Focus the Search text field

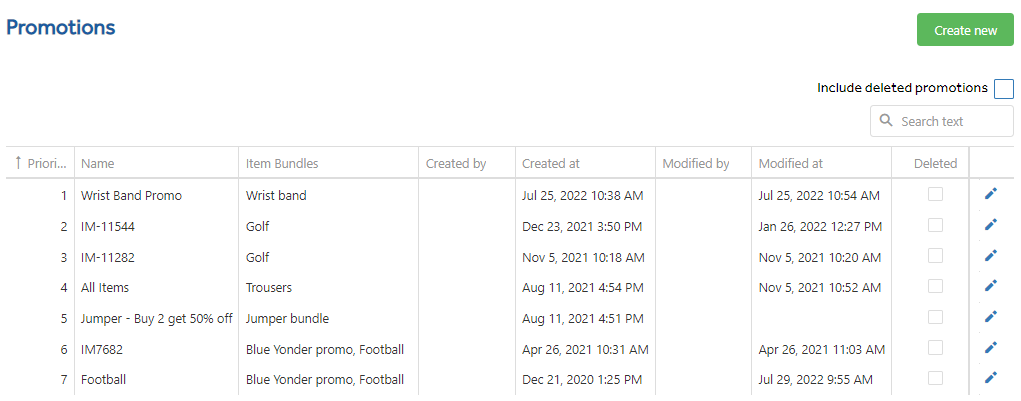tap(942, 121)
